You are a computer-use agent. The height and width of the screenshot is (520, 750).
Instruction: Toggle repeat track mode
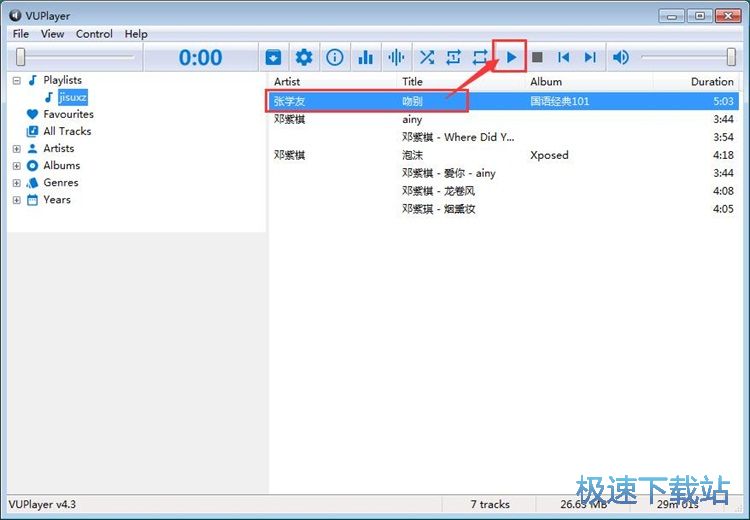(x=453, y=57)
